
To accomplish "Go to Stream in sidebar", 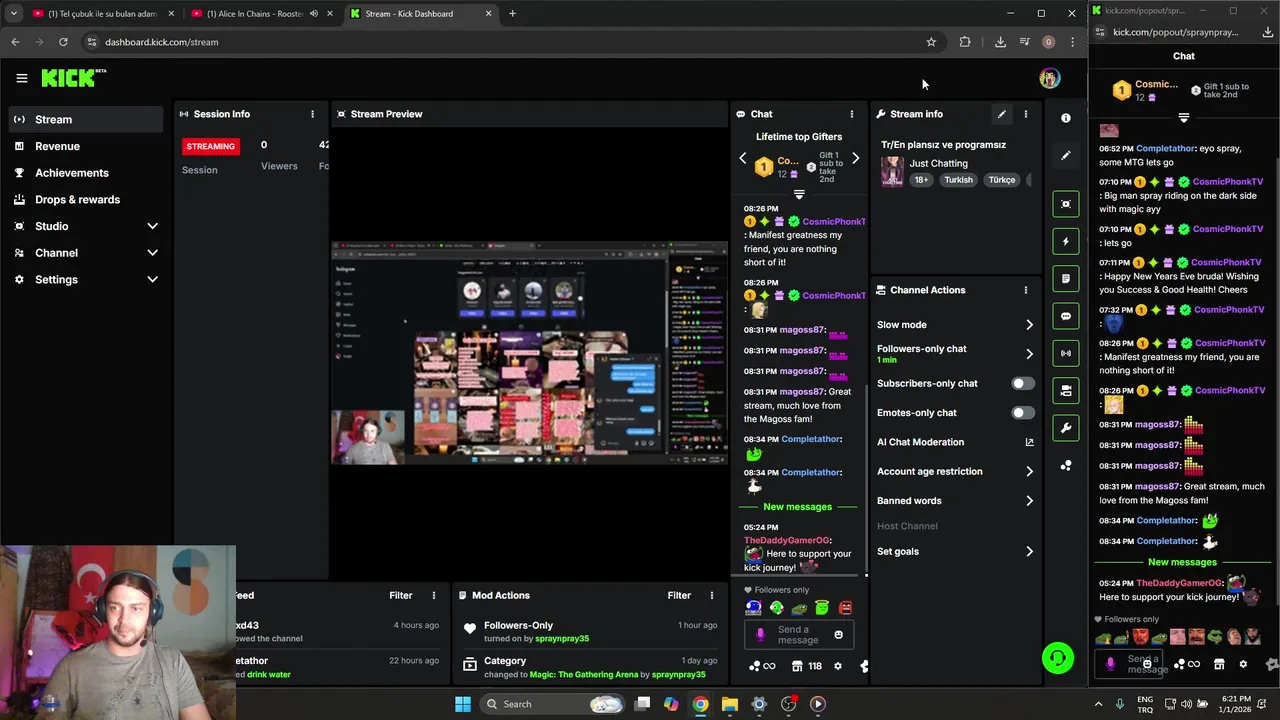I will point(86,119).
